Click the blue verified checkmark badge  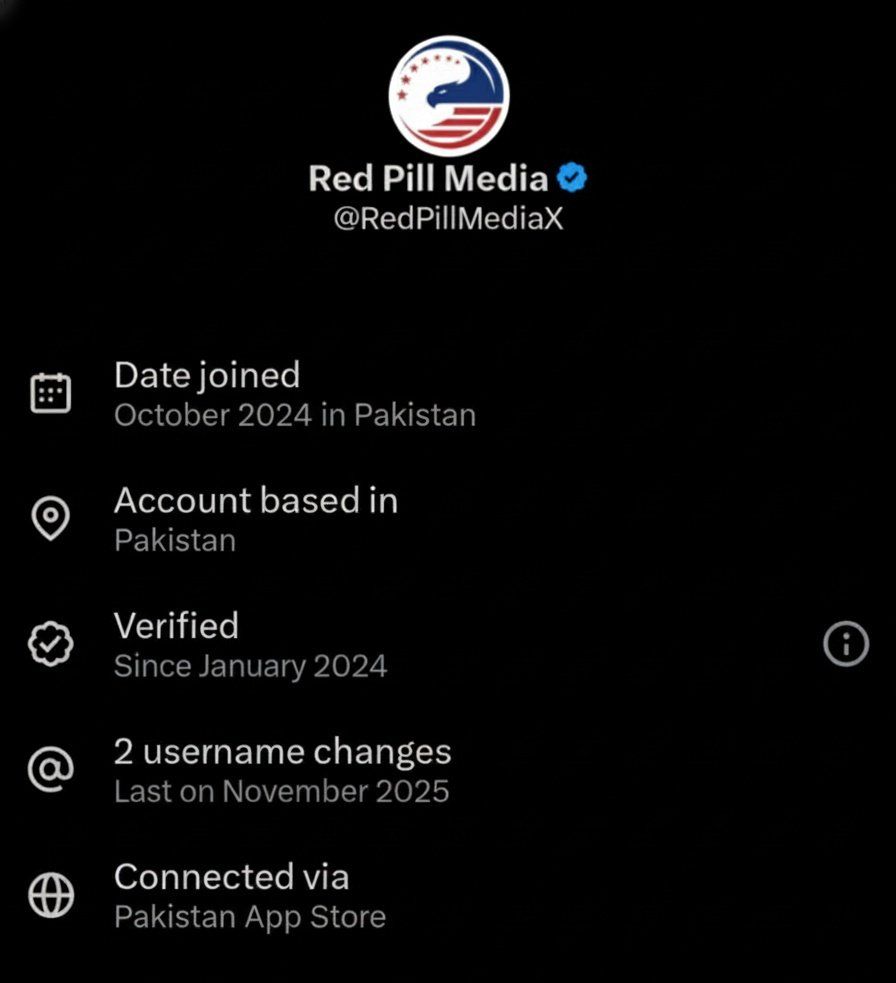click(x=572, y=177)
